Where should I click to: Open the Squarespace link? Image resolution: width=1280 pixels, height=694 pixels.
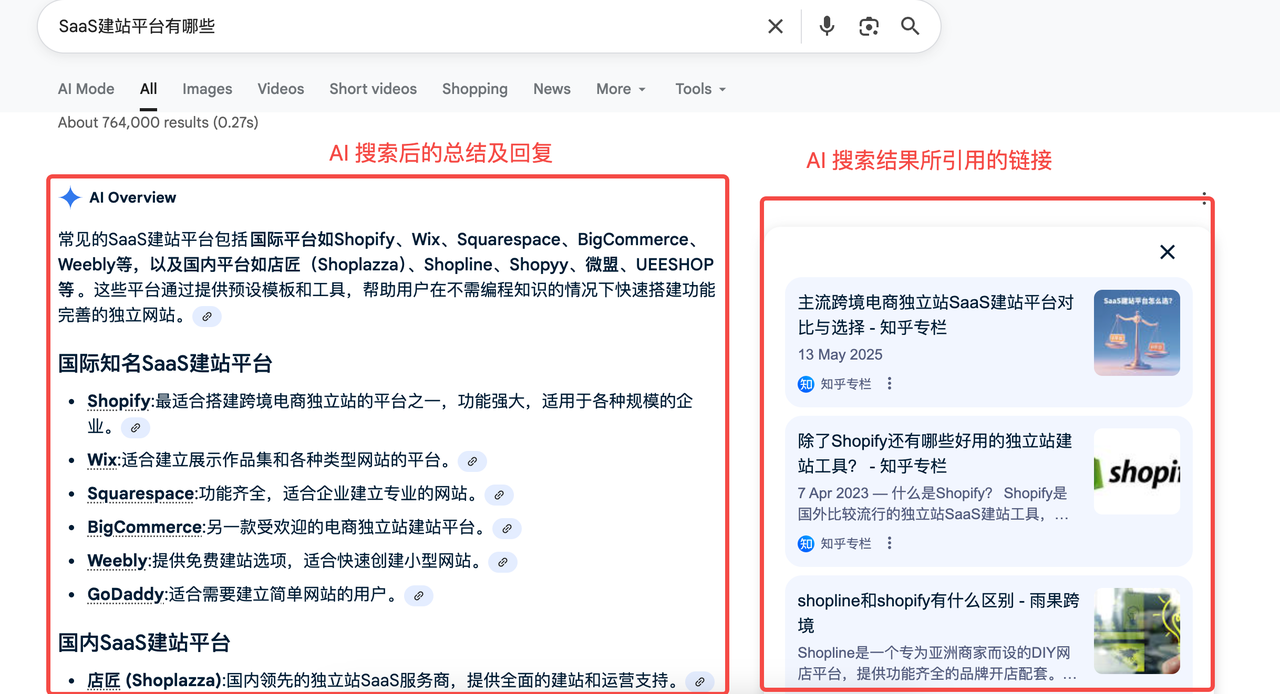pos(140,493)
